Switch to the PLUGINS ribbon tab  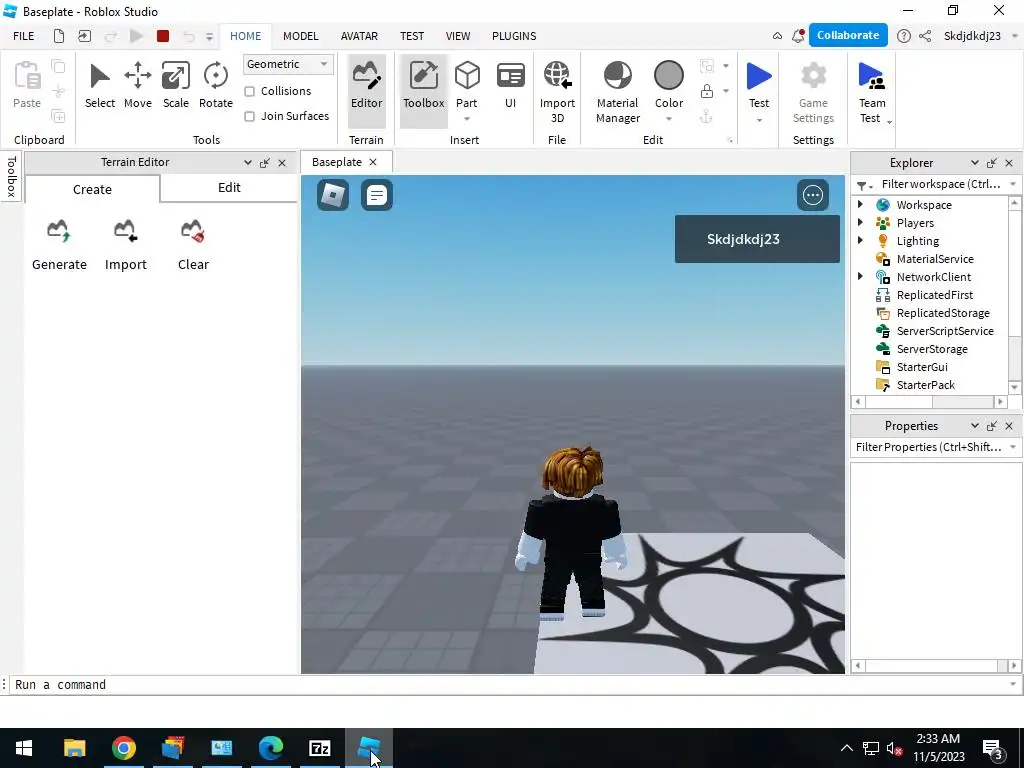click(514, 36)
